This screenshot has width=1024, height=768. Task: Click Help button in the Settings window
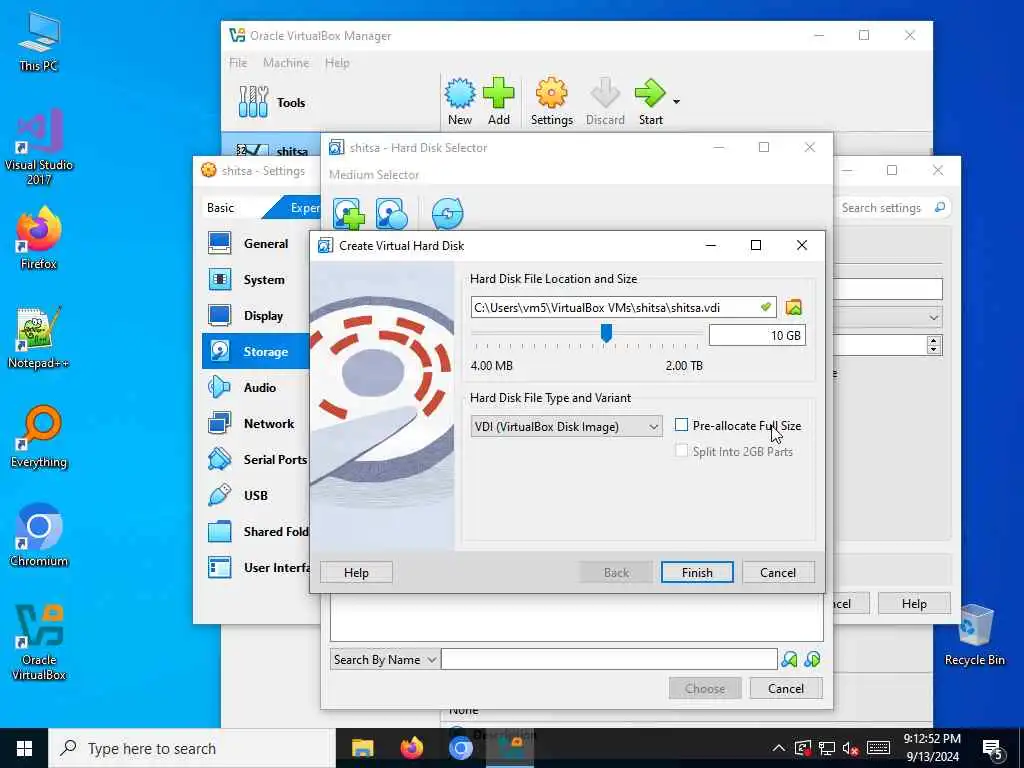914,603
